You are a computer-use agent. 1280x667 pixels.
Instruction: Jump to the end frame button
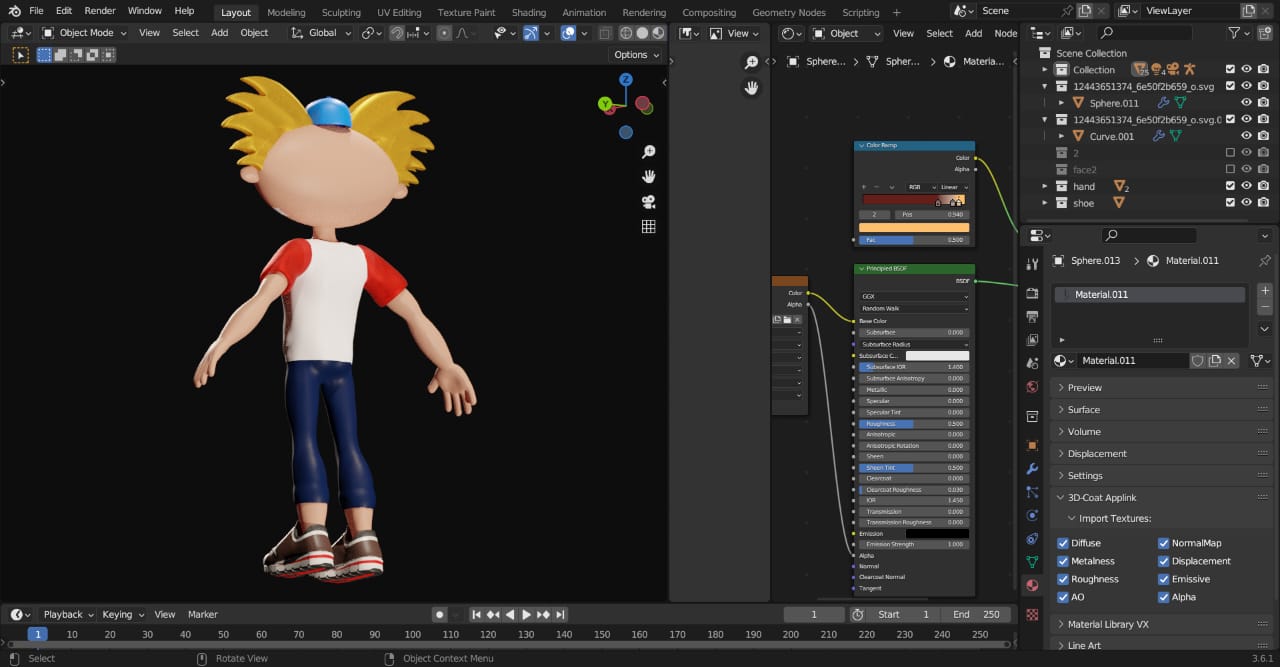point(560,614)
